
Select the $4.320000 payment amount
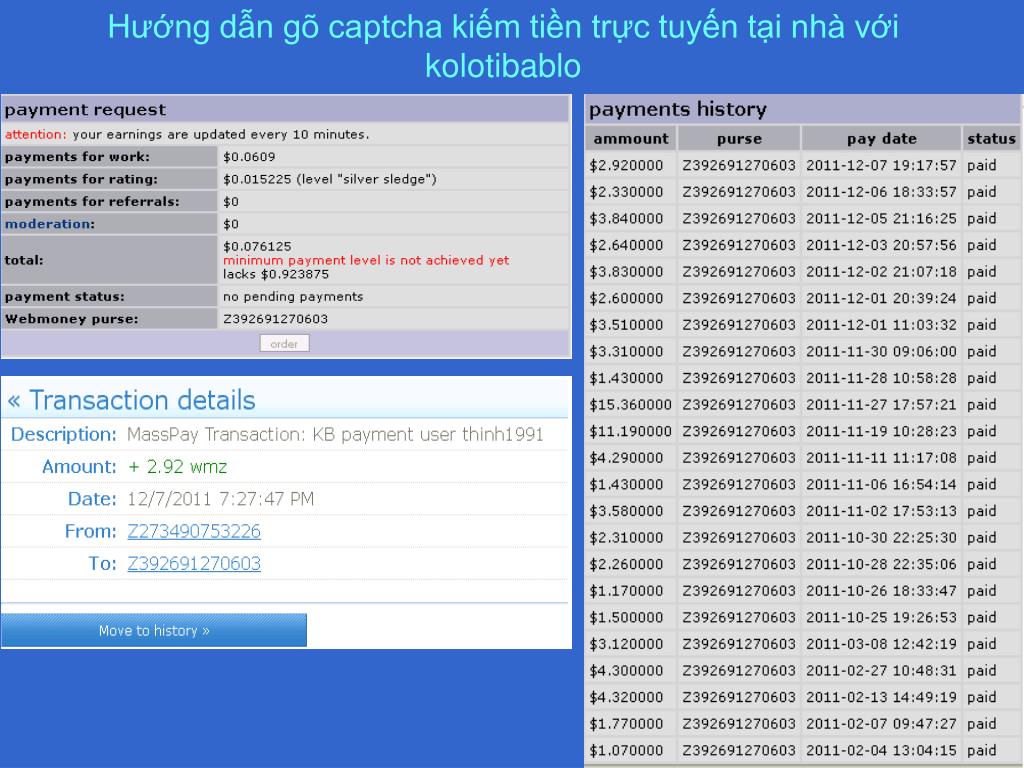[x=626, y=697]
